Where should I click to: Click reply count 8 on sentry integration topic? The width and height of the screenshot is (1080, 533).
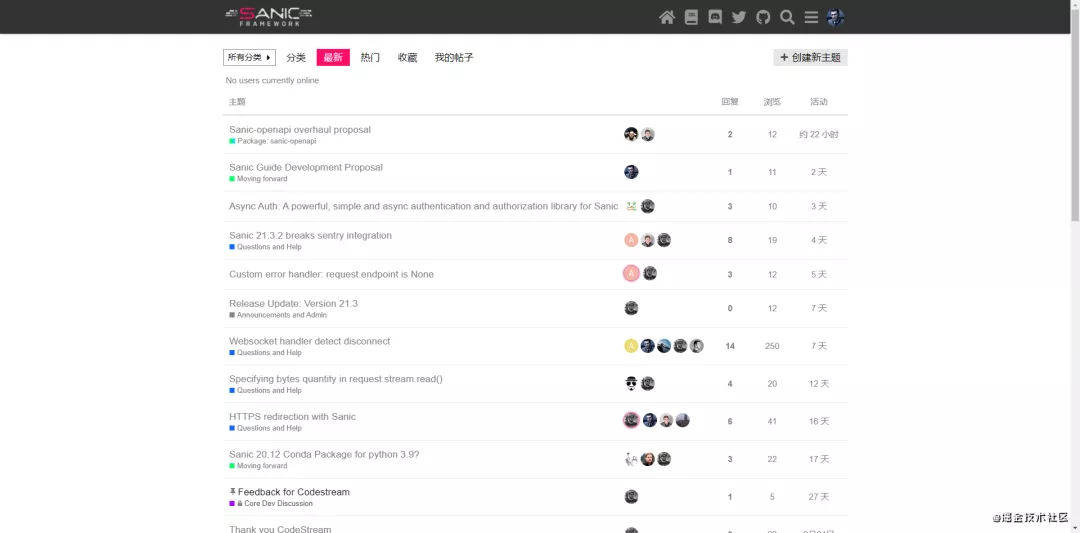730,240
